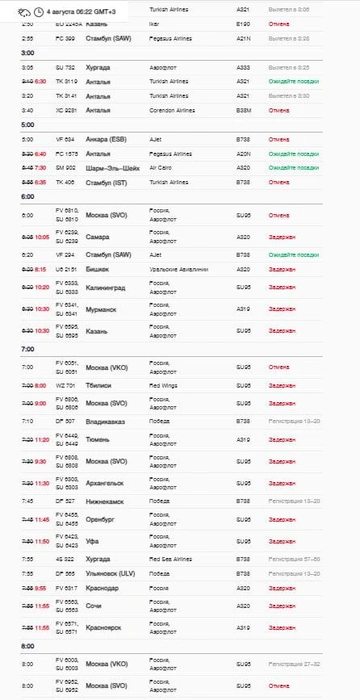The image size is (360, 700).
Task: Click the clock icon beside the date
Action: 39,12
